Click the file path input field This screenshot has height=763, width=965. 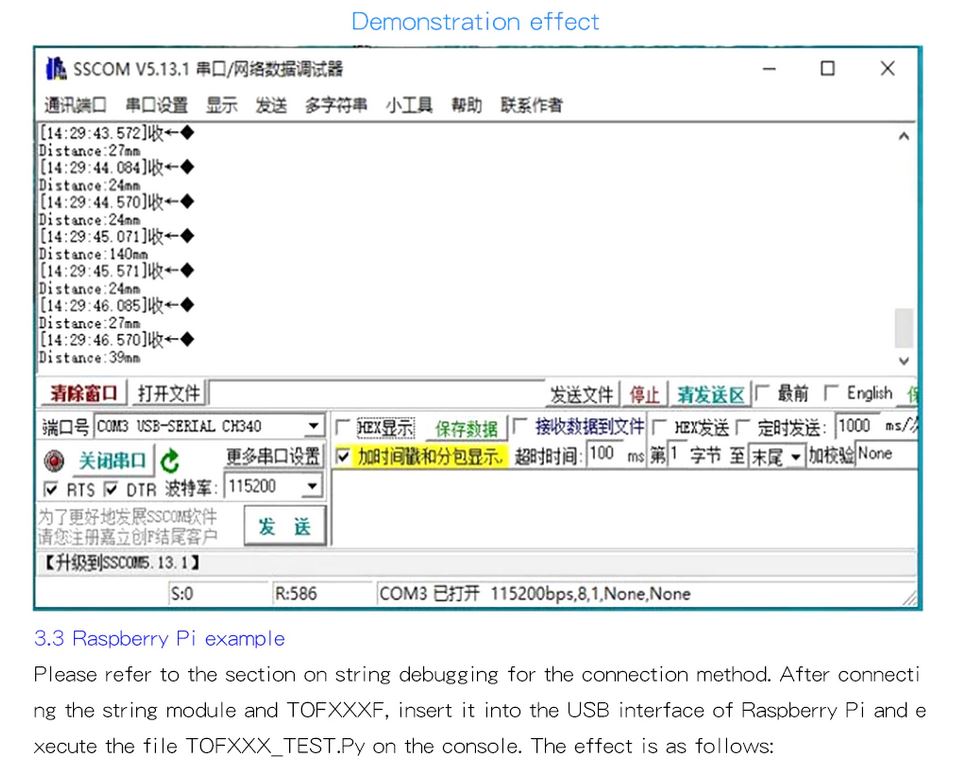(x=377, y=393)
